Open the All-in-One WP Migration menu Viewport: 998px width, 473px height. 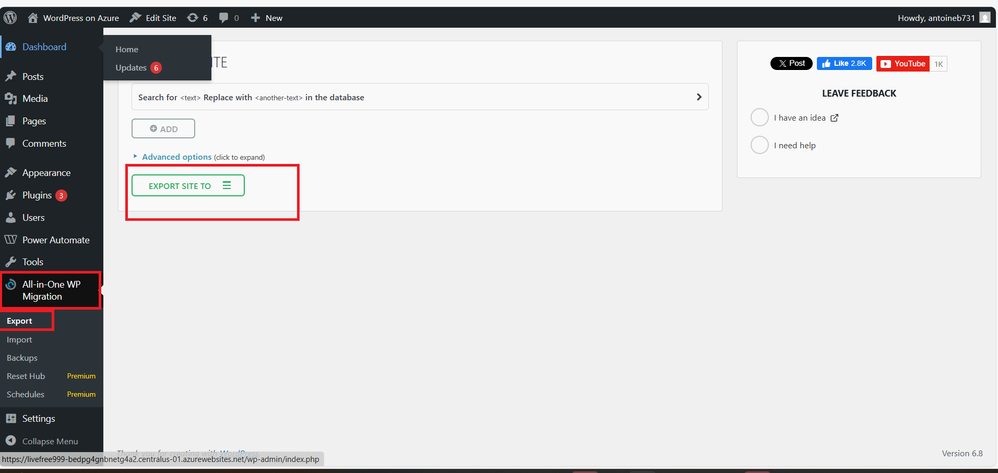(51, 290)
